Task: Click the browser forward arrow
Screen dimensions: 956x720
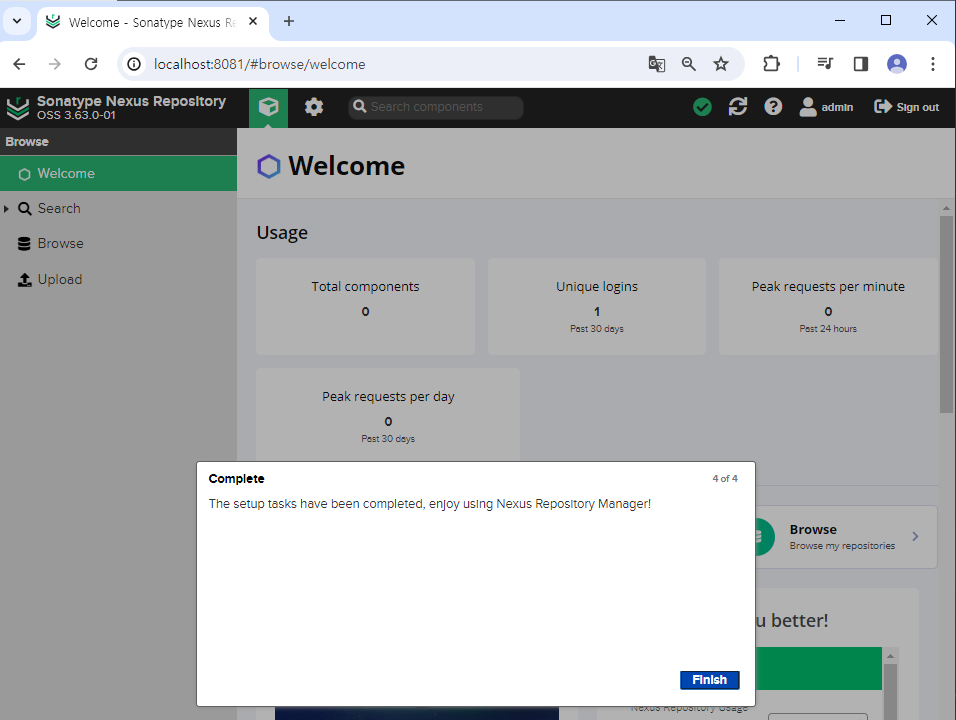Action: point(55,64)
